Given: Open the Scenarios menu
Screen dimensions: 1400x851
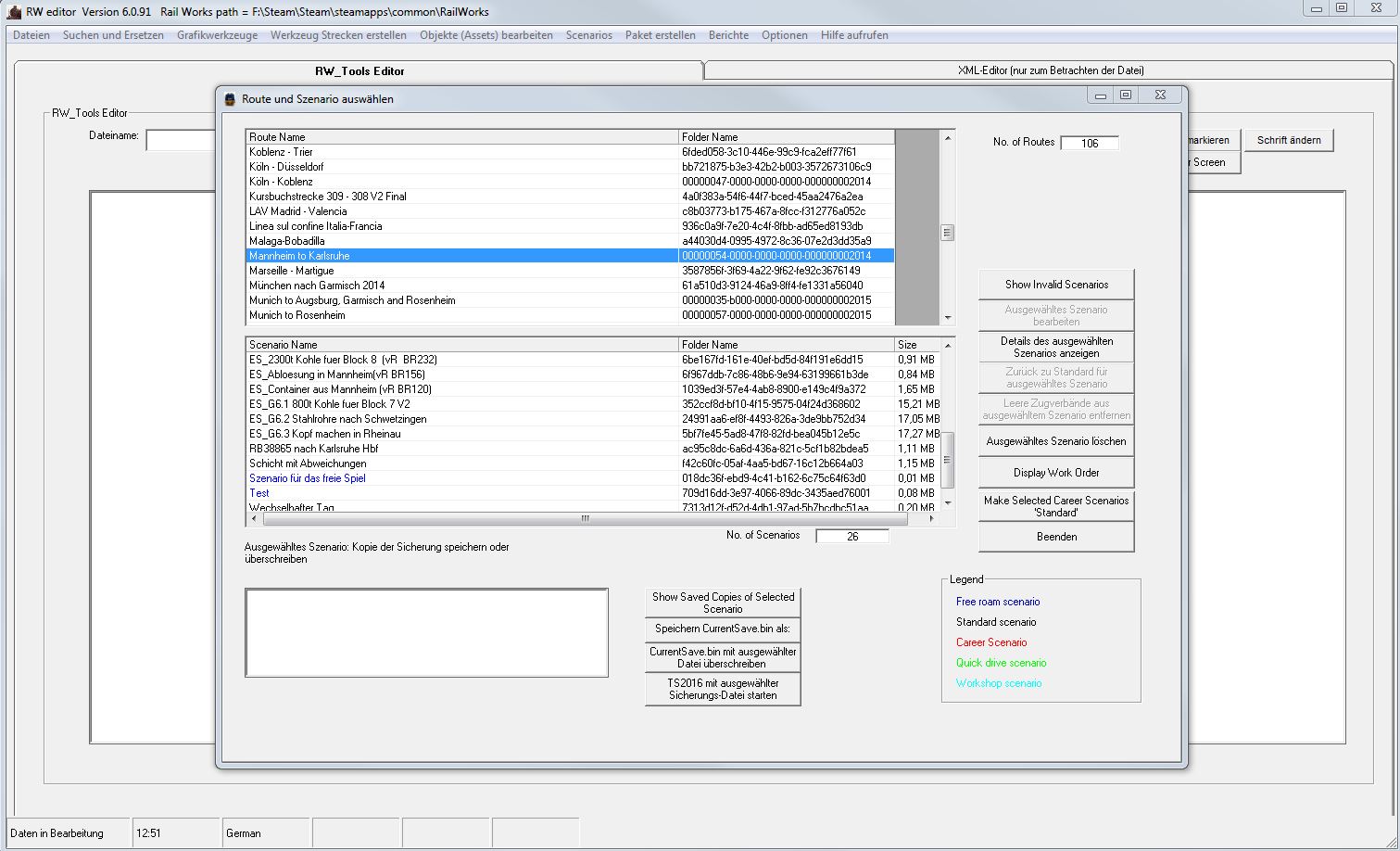Looking at the screenshot, I should pyautogui.click(x=588, y=35).
